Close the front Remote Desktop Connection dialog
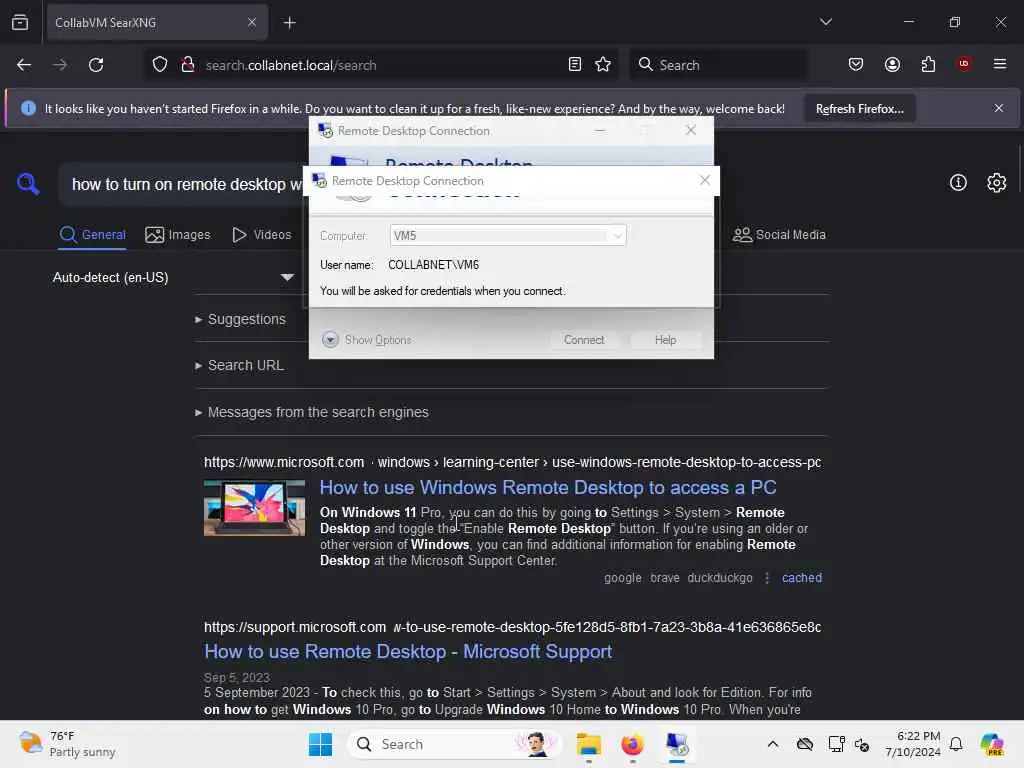 (704, 180)
